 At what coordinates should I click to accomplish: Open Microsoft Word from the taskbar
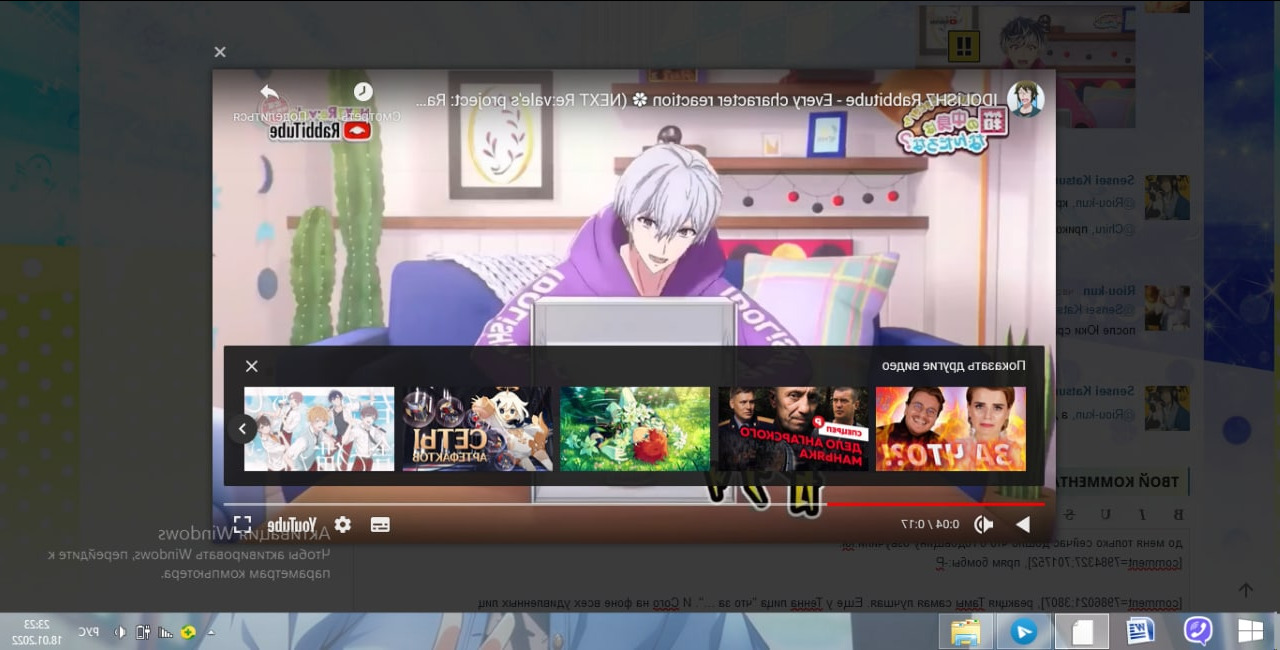(1140, 631)
